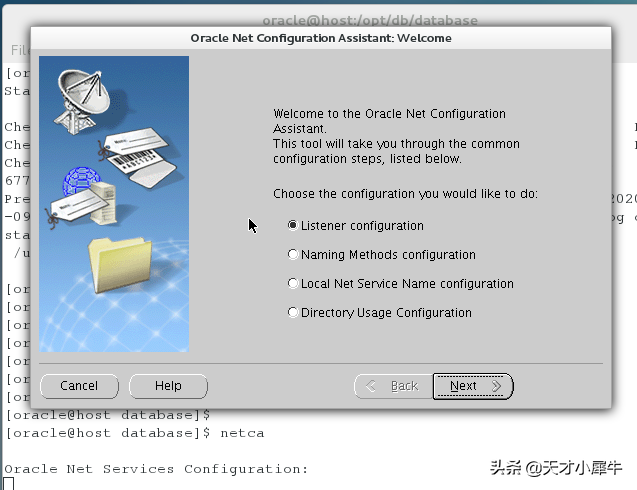Click the Welcome dialog title bar

[321, 38]
